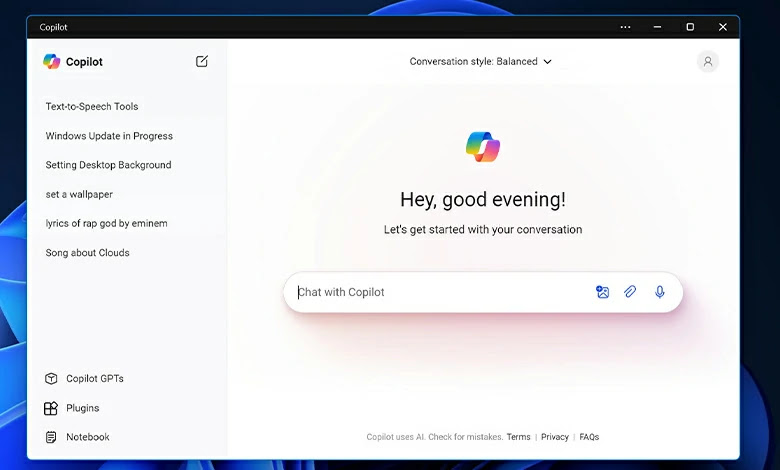This screenshot has height=470, width=780.
Task: Click the Hey, good evening! heading
Action: click(x=483, y=199)
